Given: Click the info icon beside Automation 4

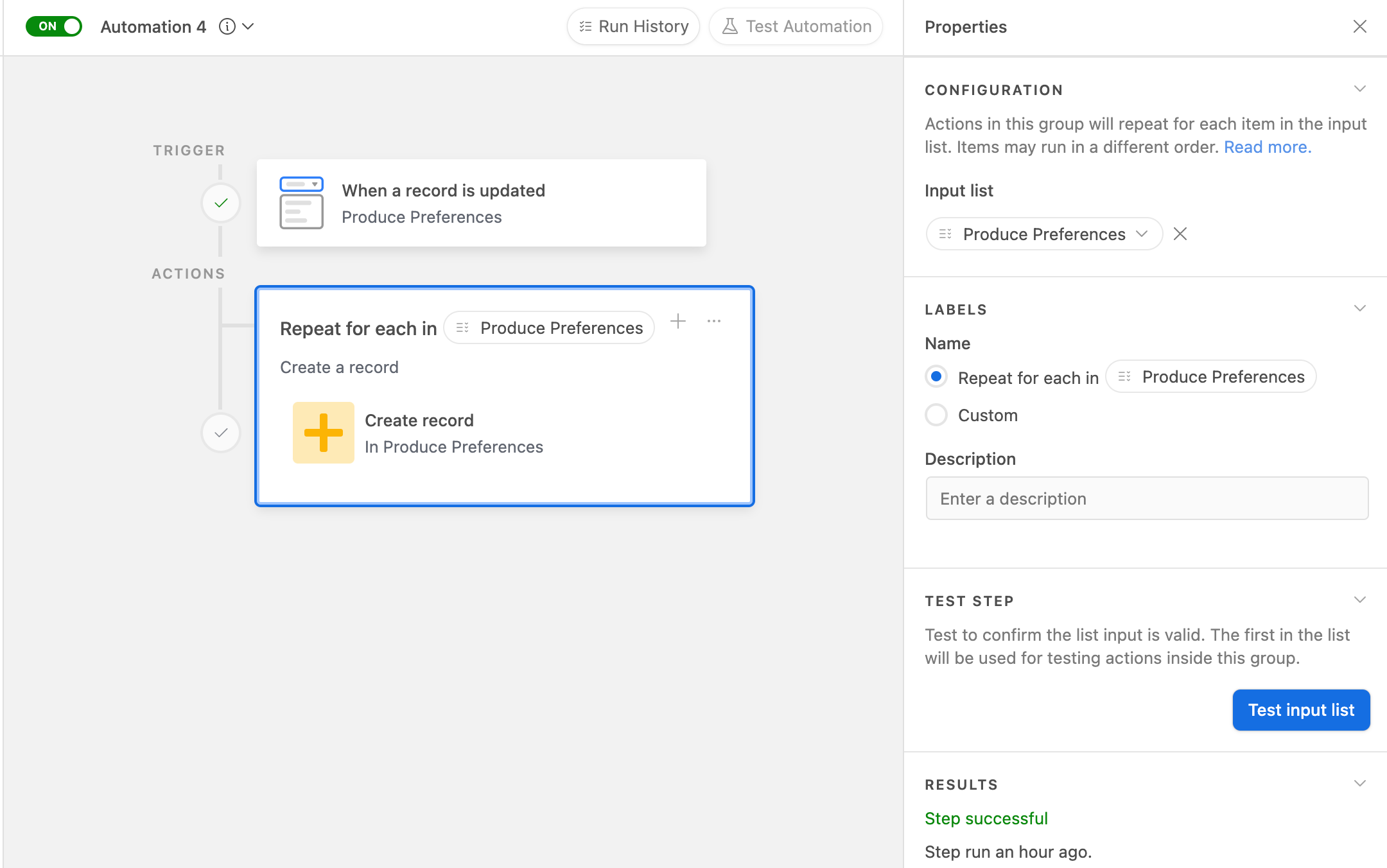Looking at the screenshot, I should click(x=227, y=26).
